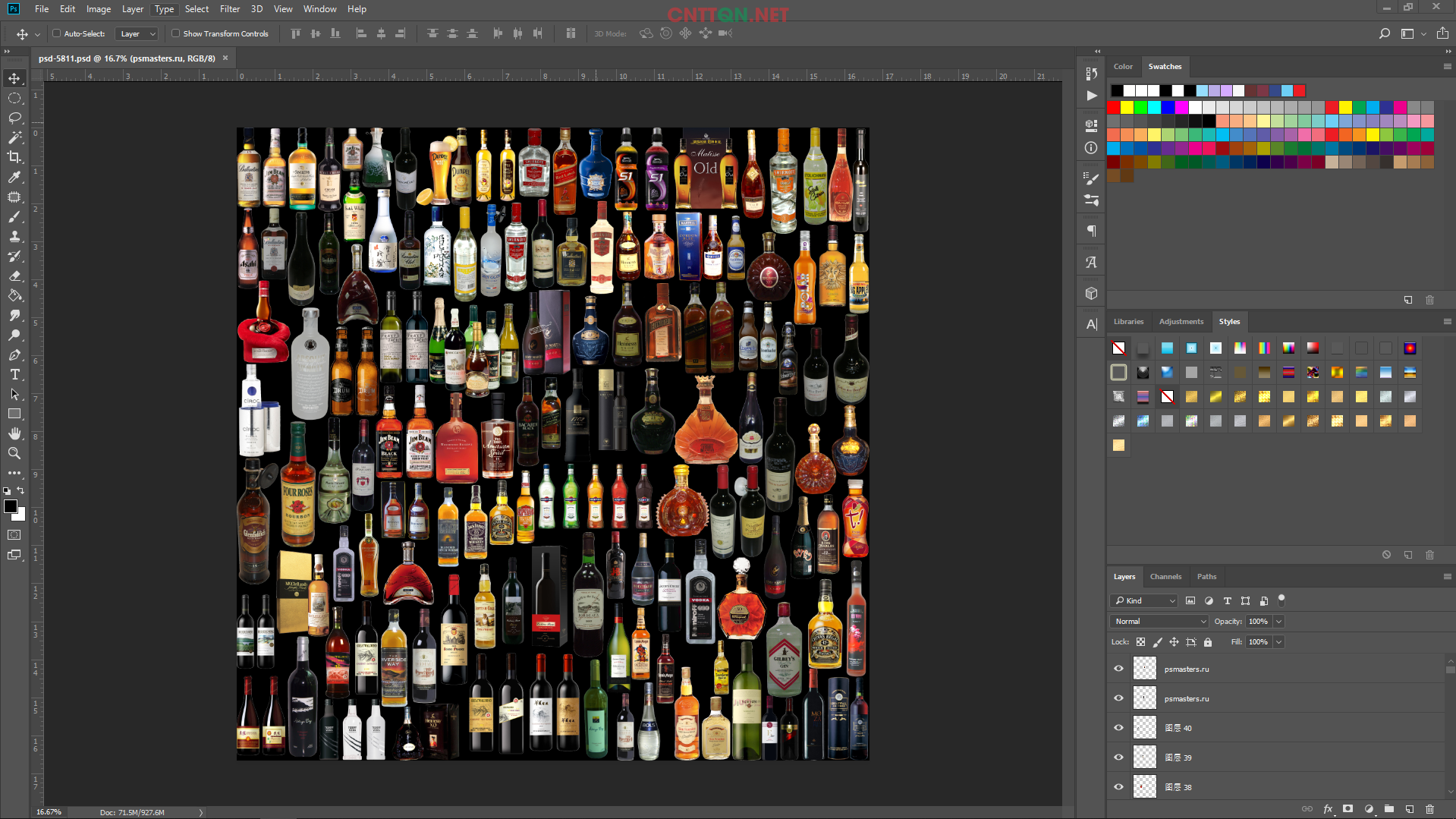Open the Filter menu
Viewport: 1456px width, 819px height.
pyautogui.click(x=230, y=9)
